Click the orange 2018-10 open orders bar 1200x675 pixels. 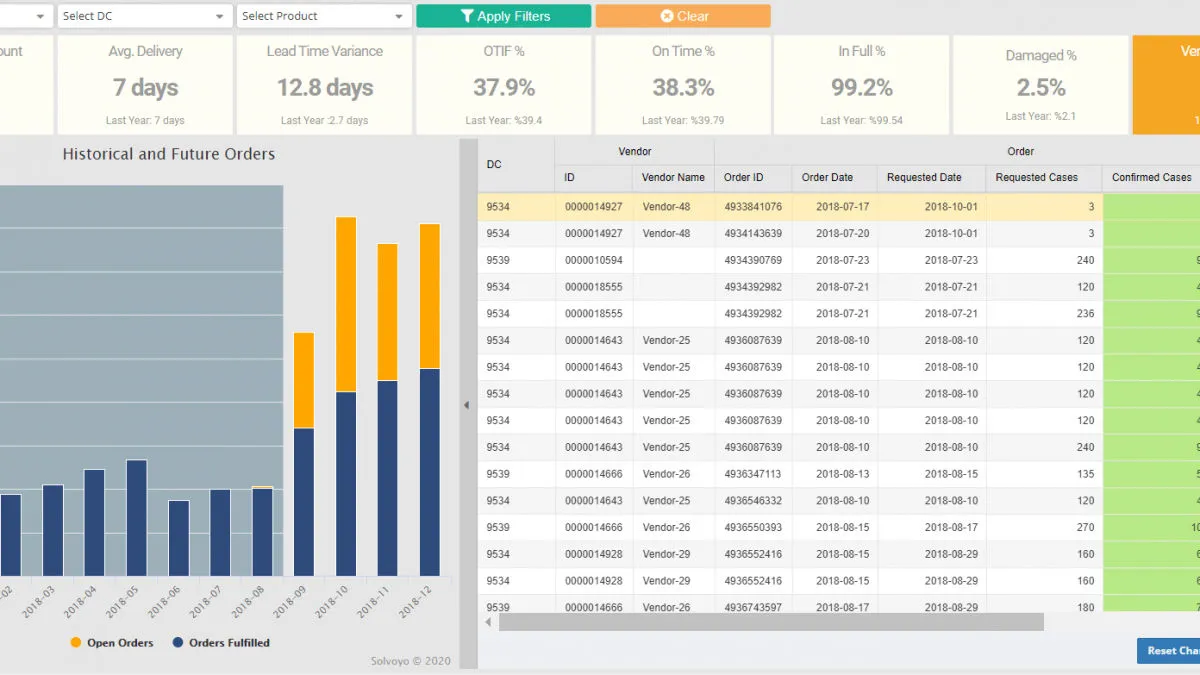[x=346, y=304]
